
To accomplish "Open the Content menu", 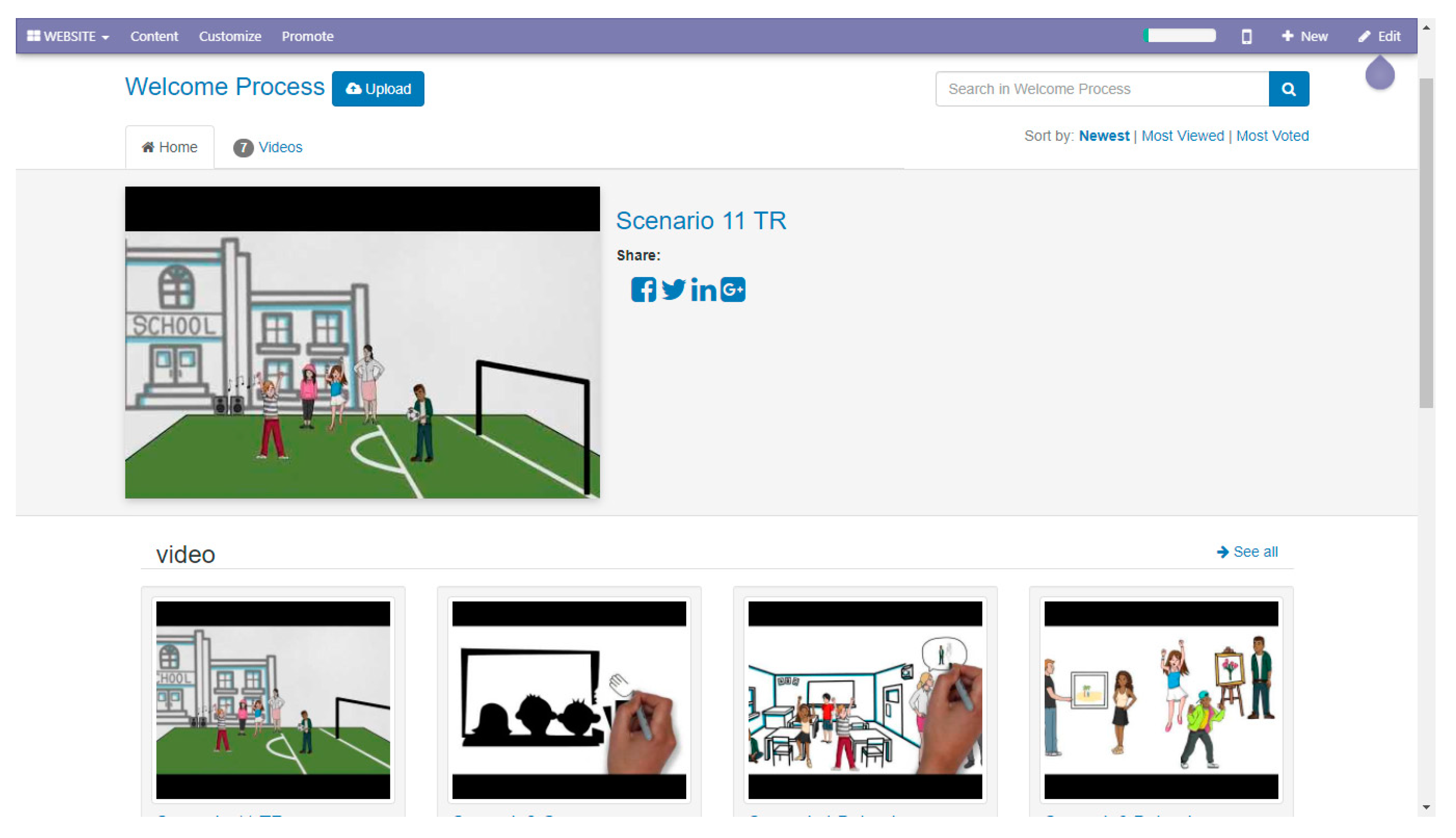I will [x=154, y=36].
